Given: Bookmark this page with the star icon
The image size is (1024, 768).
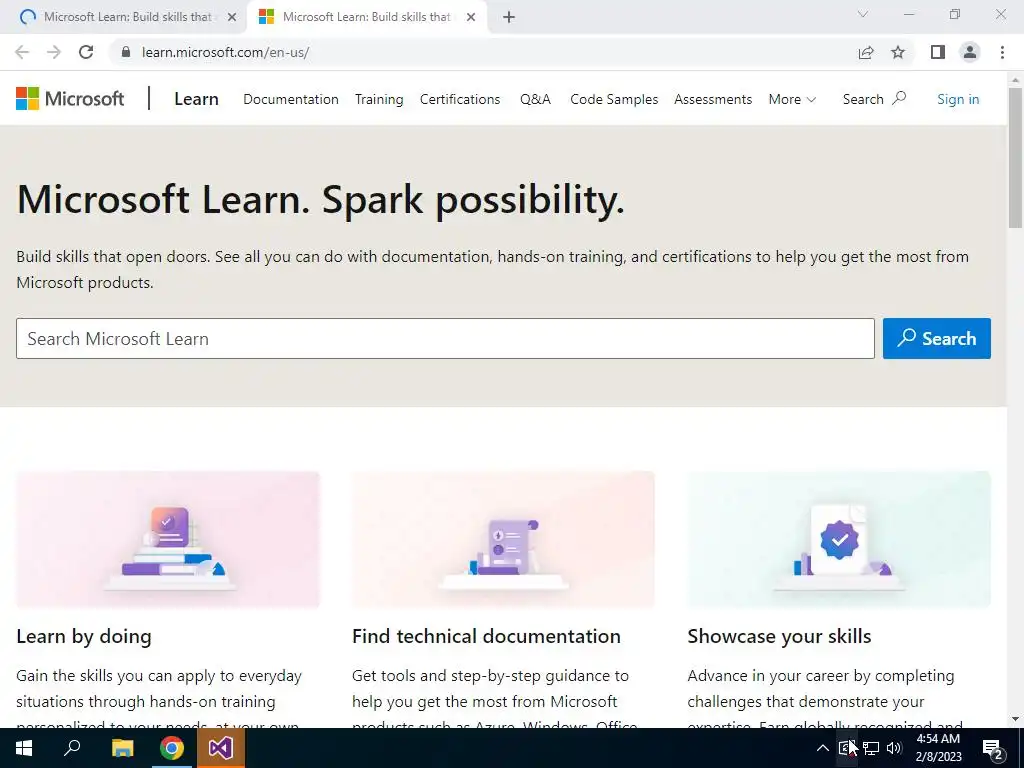Looking at the screenshot, I should 898,52.
